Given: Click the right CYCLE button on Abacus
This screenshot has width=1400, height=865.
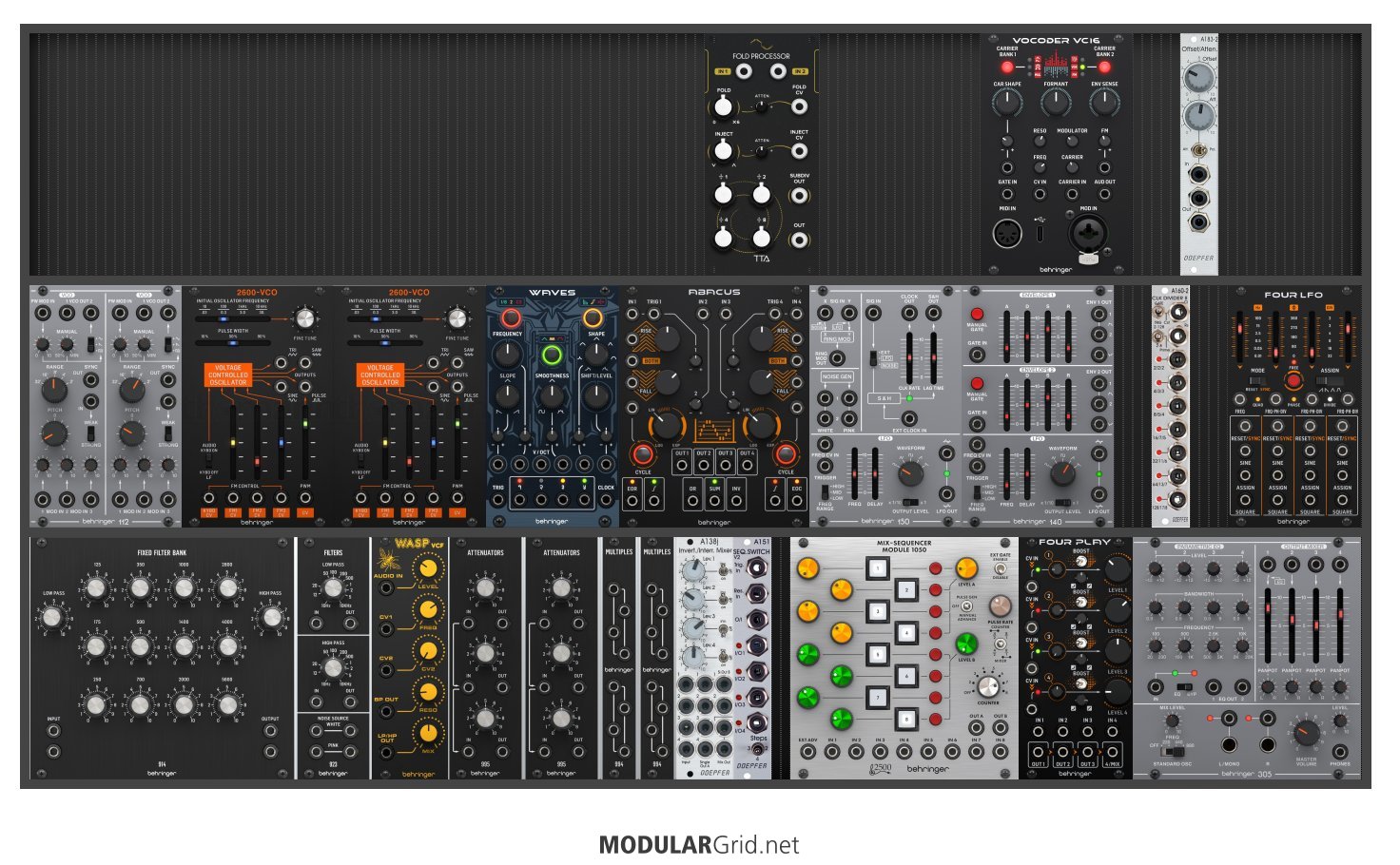Looking at the screenshot, I should [x=785, y=454].
